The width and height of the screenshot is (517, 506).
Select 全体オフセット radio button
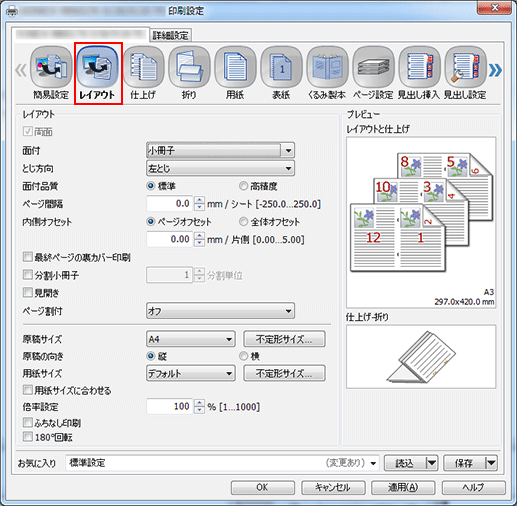tap(244, 221)
